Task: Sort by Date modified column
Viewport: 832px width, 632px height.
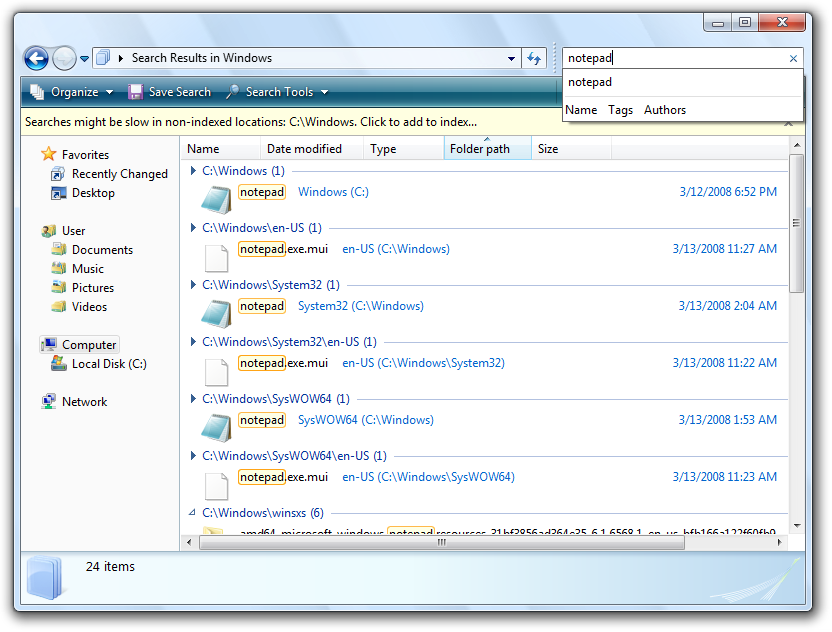Action: pos(311,149)
